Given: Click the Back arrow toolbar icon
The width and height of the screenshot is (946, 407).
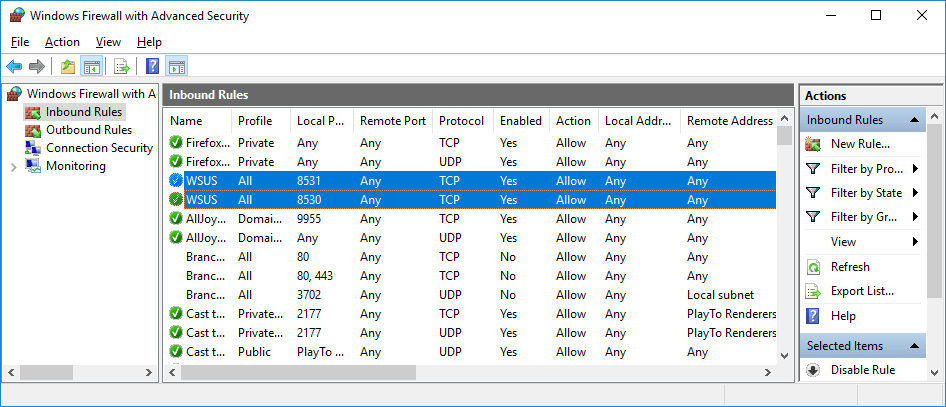Looking at the screenshot, I should (x=14, y=66).
